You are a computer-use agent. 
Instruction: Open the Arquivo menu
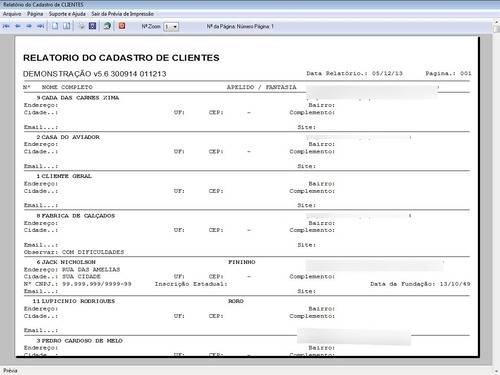click(x=12, y=14)
